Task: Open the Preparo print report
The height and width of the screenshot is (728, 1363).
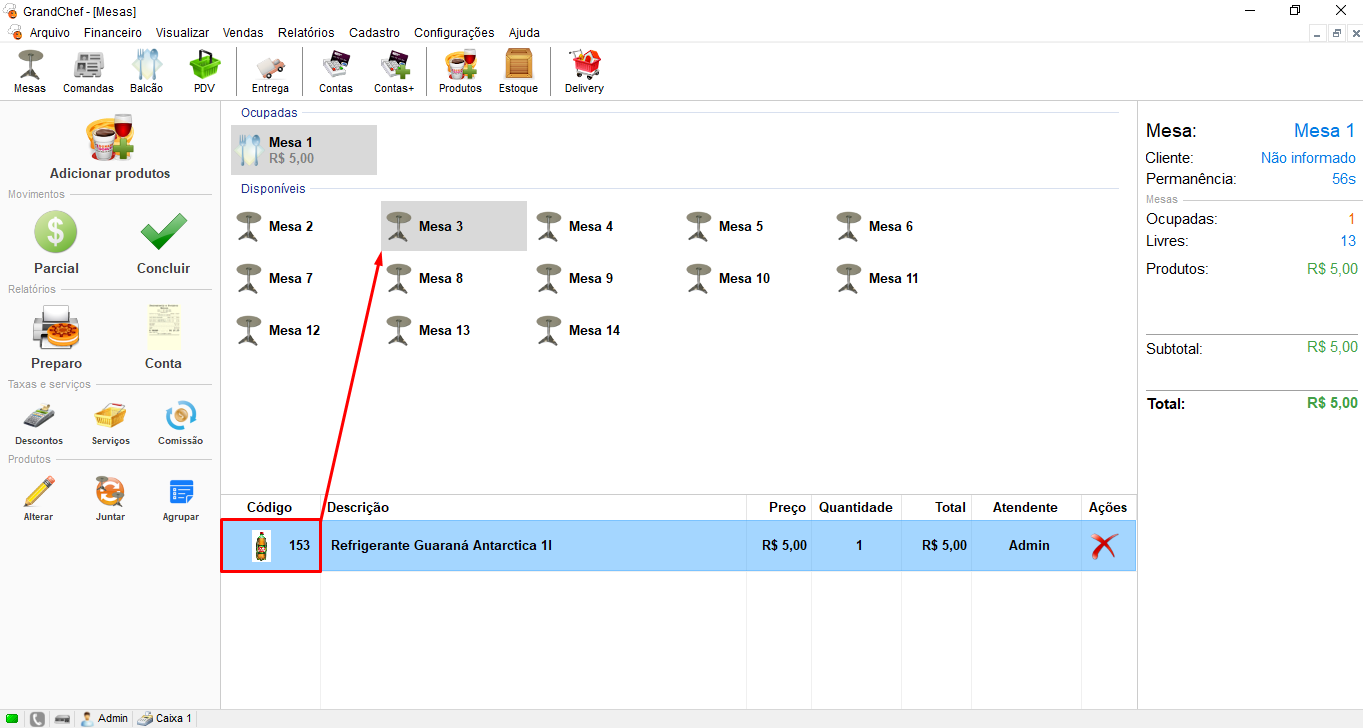Action: 56,338
